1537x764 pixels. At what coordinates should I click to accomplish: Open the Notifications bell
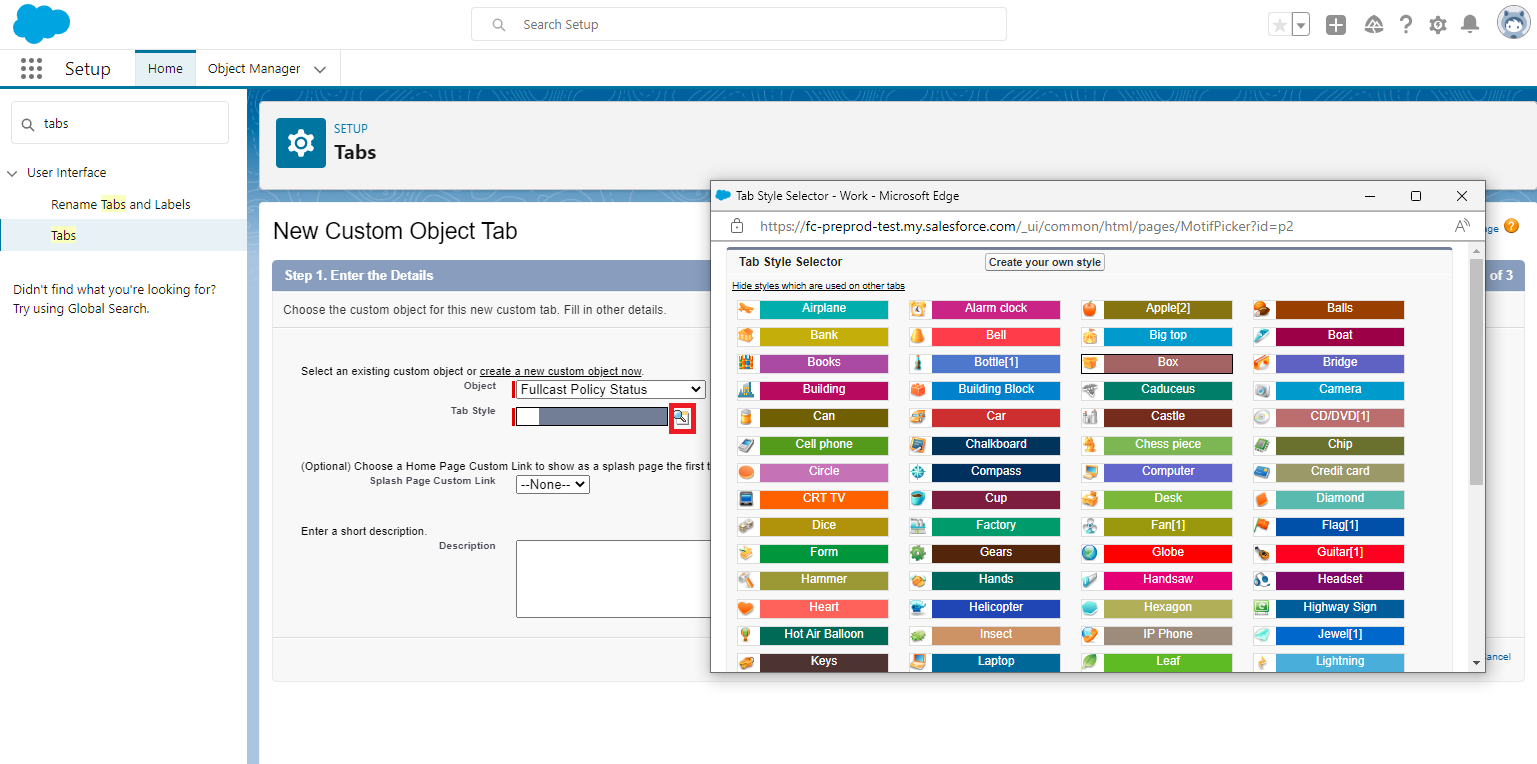point(1470,25)
